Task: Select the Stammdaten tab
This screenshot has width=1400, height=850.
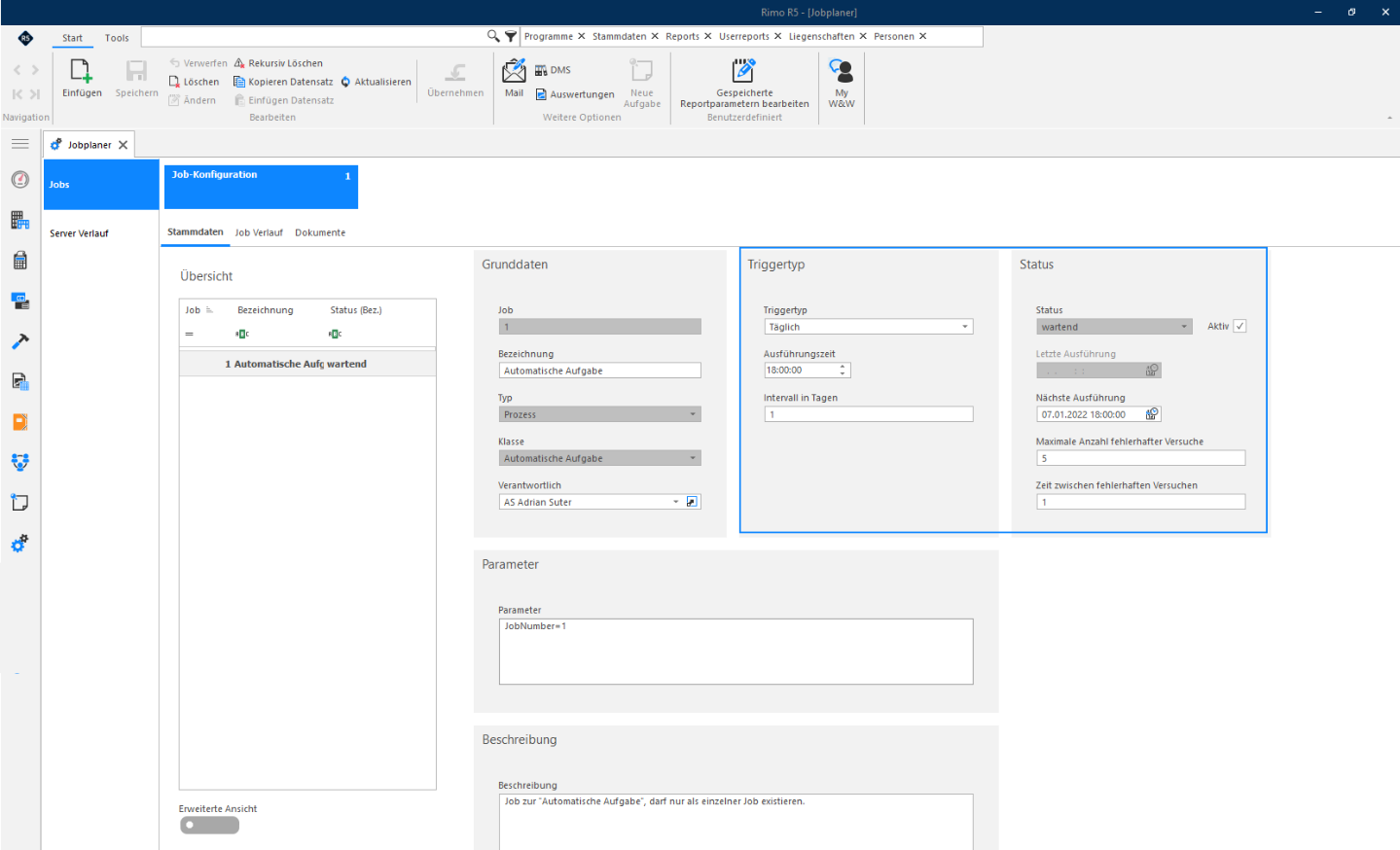Action: (195, 232)
